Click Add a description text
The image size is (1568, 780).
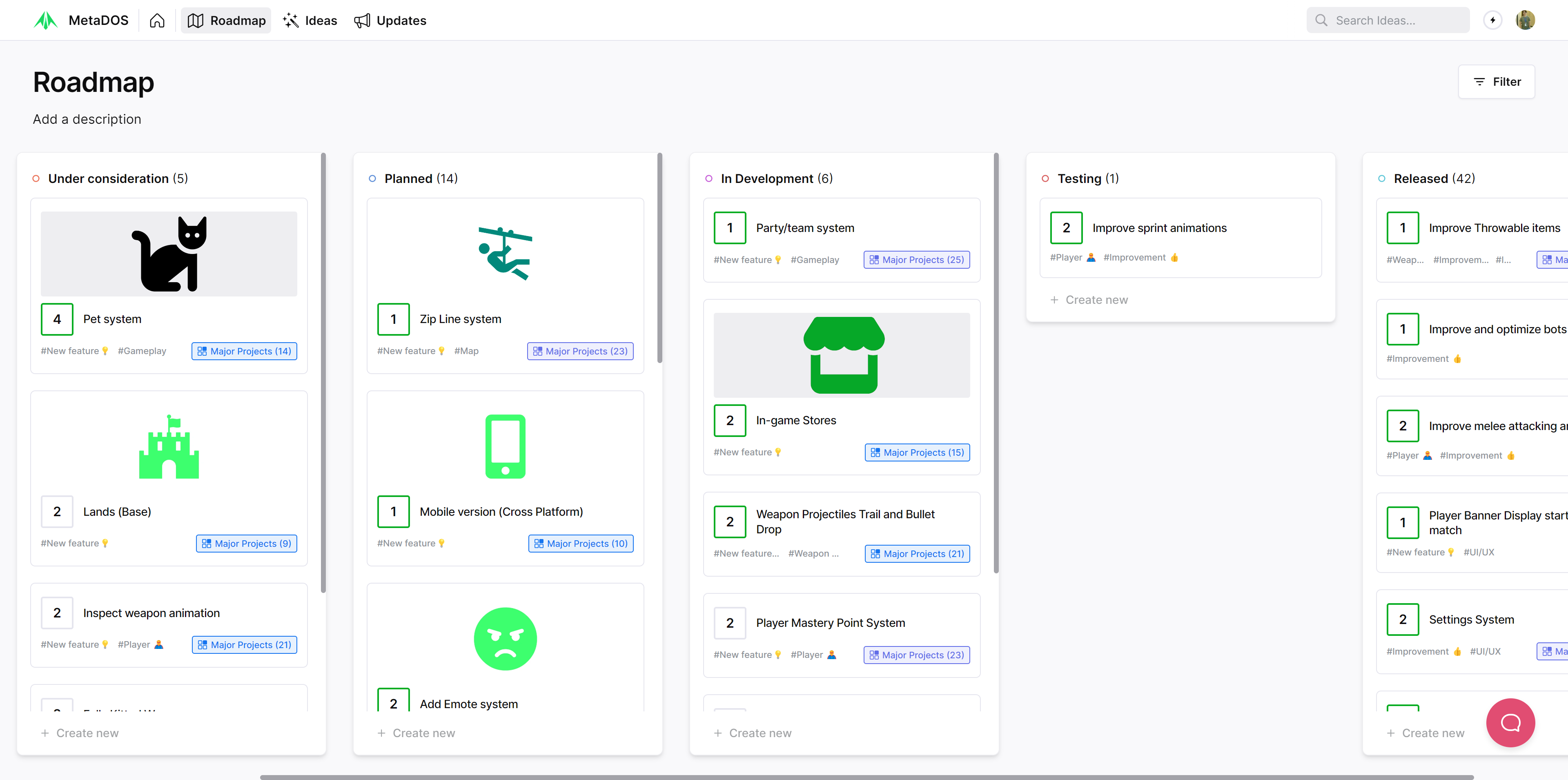click(87, 119)
